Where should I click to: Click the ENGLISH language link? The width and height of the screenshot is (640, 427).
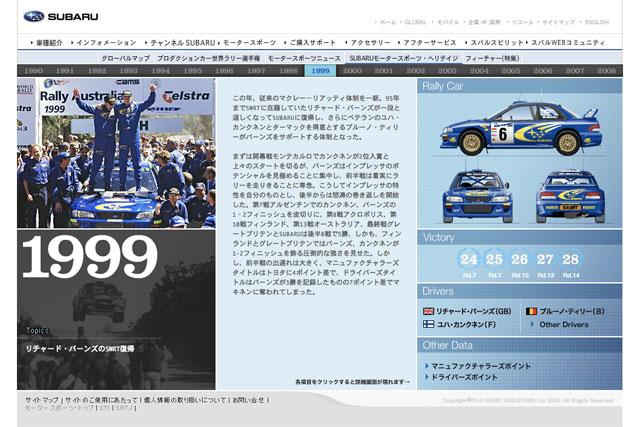(597, 22)
